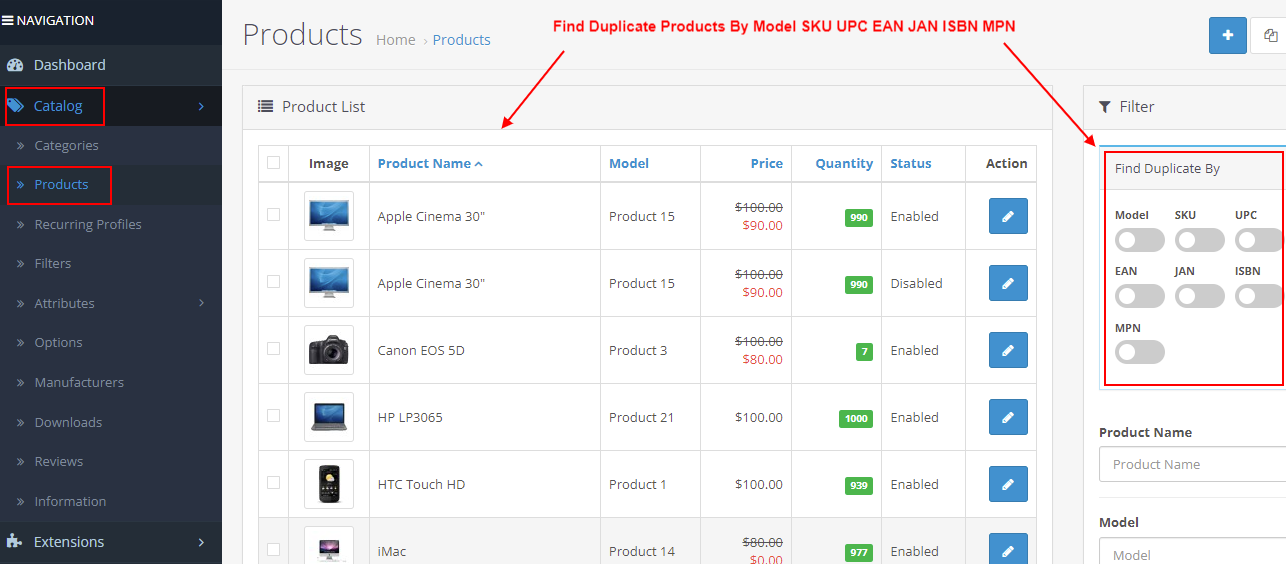Click pencil edit icon for HTC Touch HD
The width and height of the screenshot is (1286, 564).
[1008, 484]
